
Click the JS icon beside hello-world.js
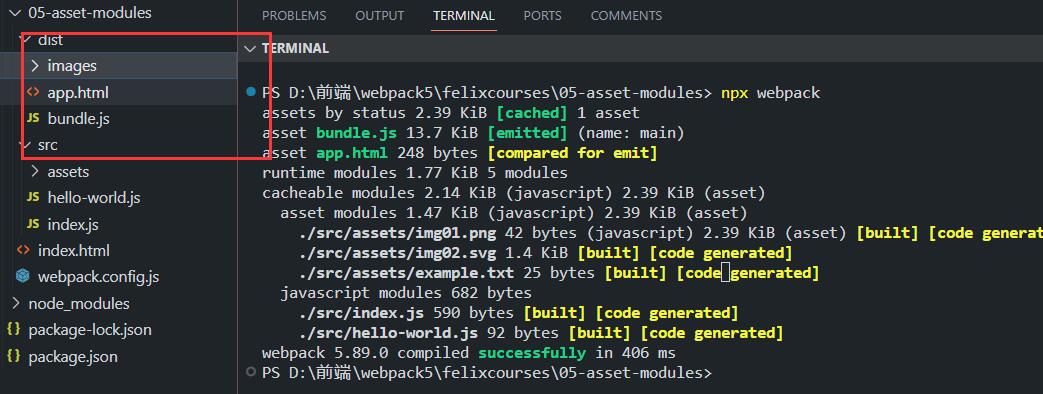pos(33,198)
